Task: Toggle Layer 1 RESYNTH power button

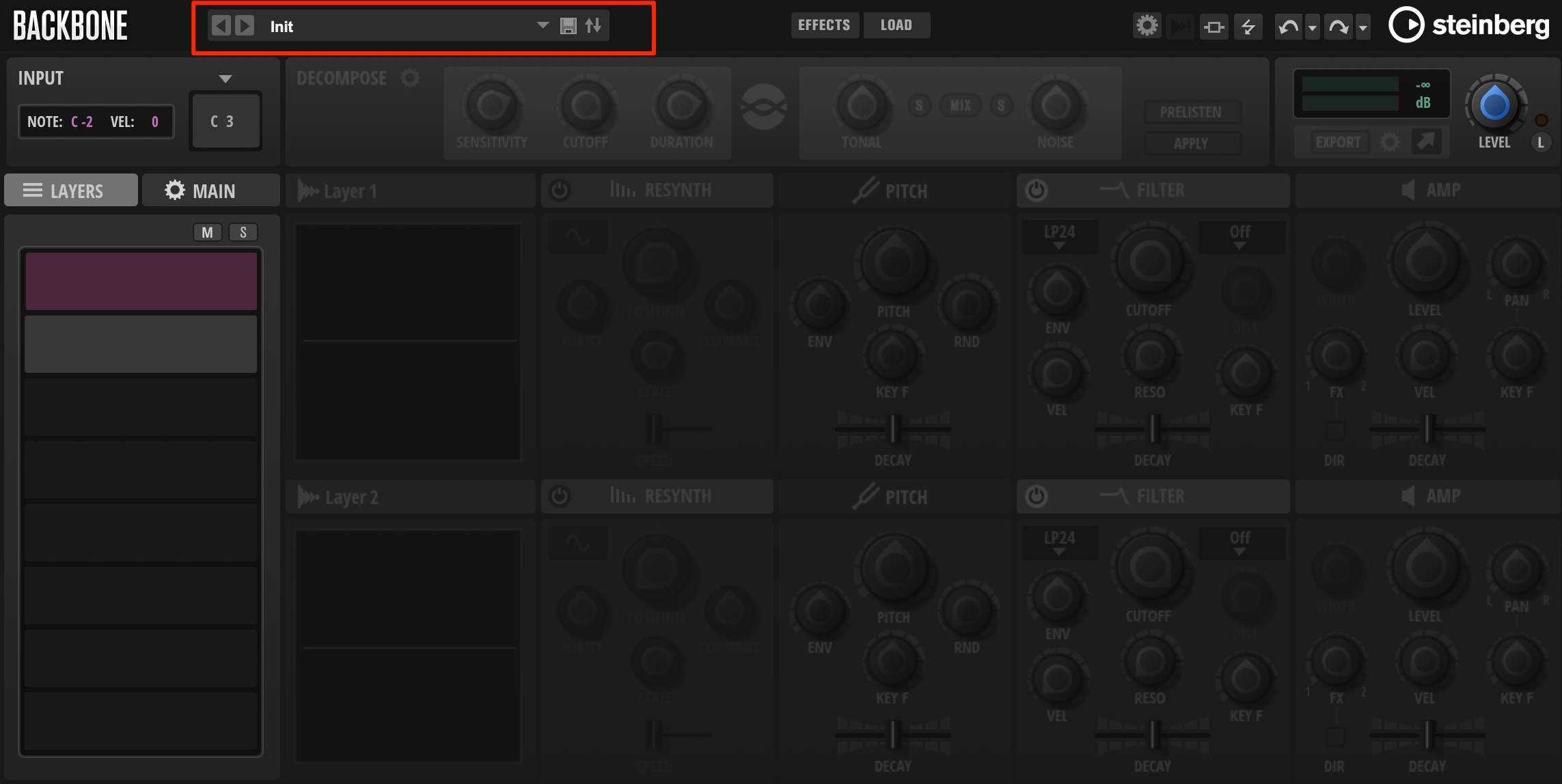Action: click(x=560, y=190)
